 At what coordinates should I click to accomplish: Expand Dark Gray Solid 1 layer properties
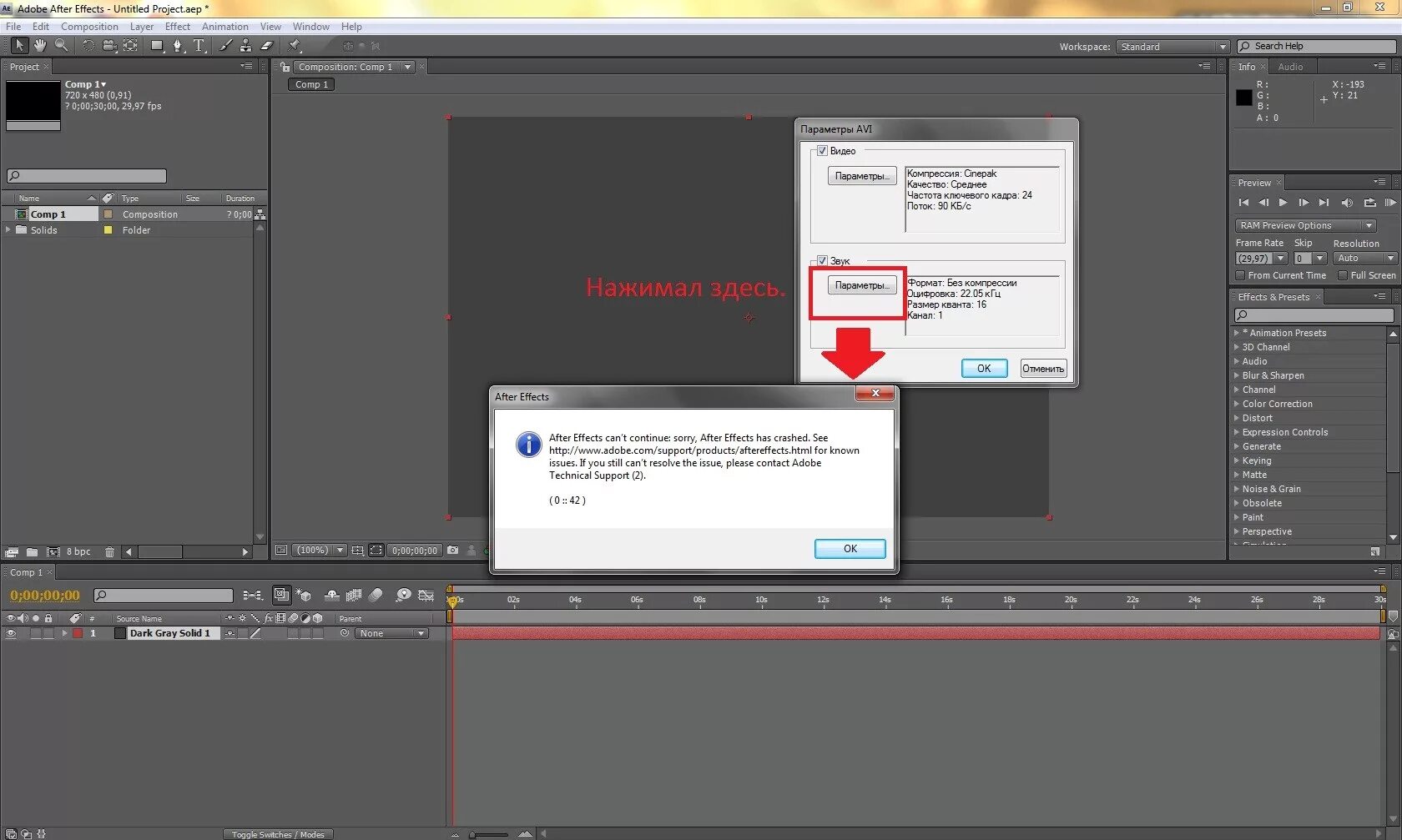pos(64,634)
